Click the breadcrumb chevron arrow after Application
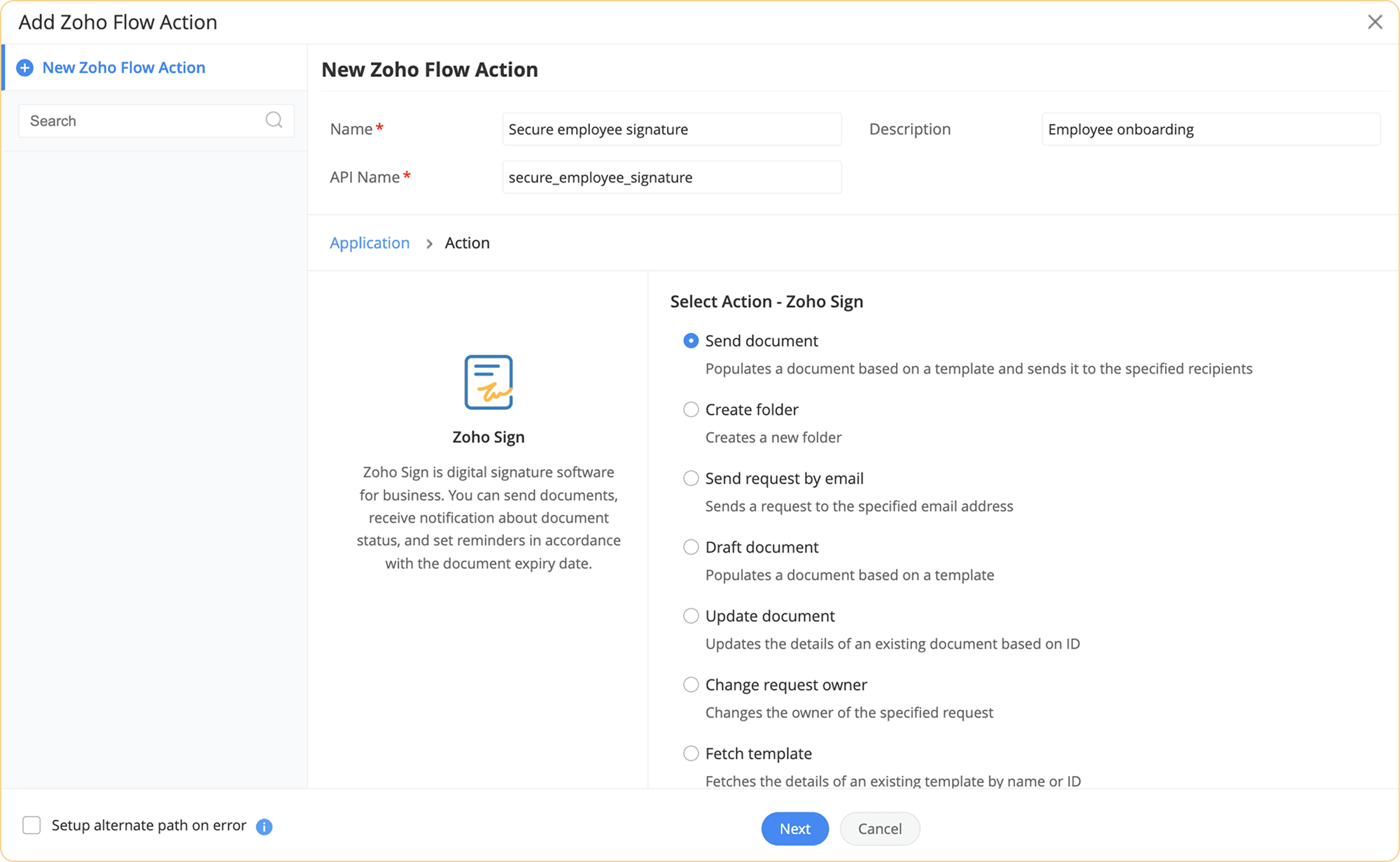The image size is (1400, 862). click(429, 243)
